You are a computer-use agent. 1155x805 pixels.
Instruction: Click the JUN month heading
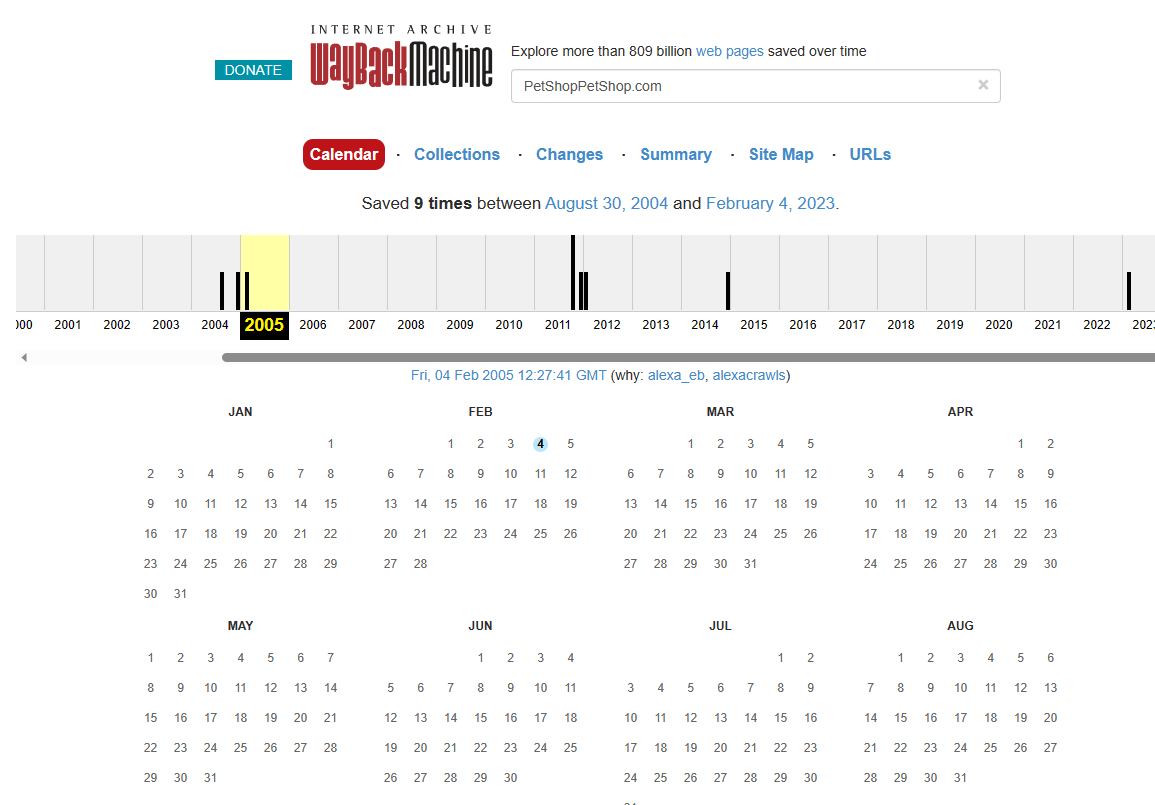[x=480, y=626]
